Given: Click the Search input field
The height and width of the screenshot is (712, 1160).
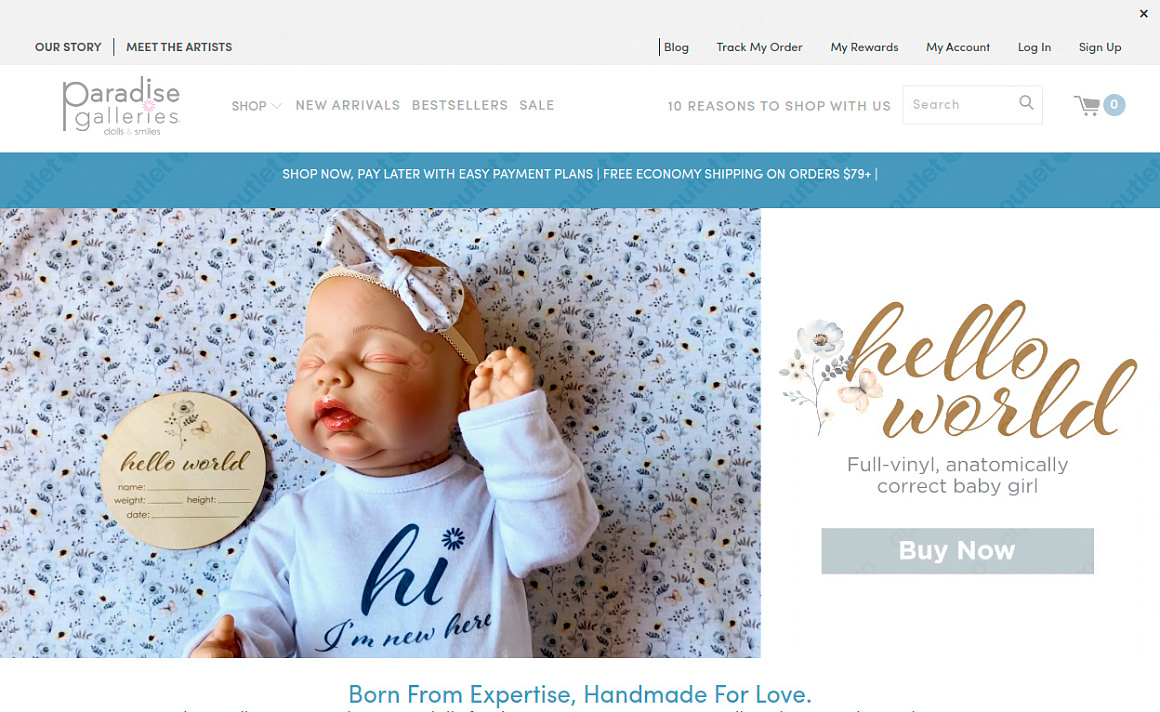Looking at the screenshot, I should [x=960, y=104].
